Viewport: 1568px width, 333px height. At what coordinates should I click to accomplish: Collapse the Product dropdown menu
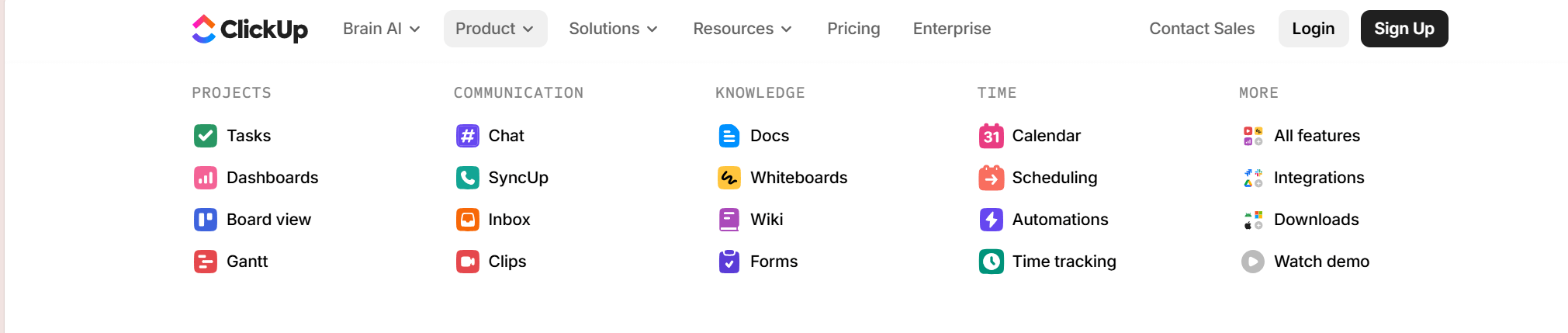pos(495,29)
